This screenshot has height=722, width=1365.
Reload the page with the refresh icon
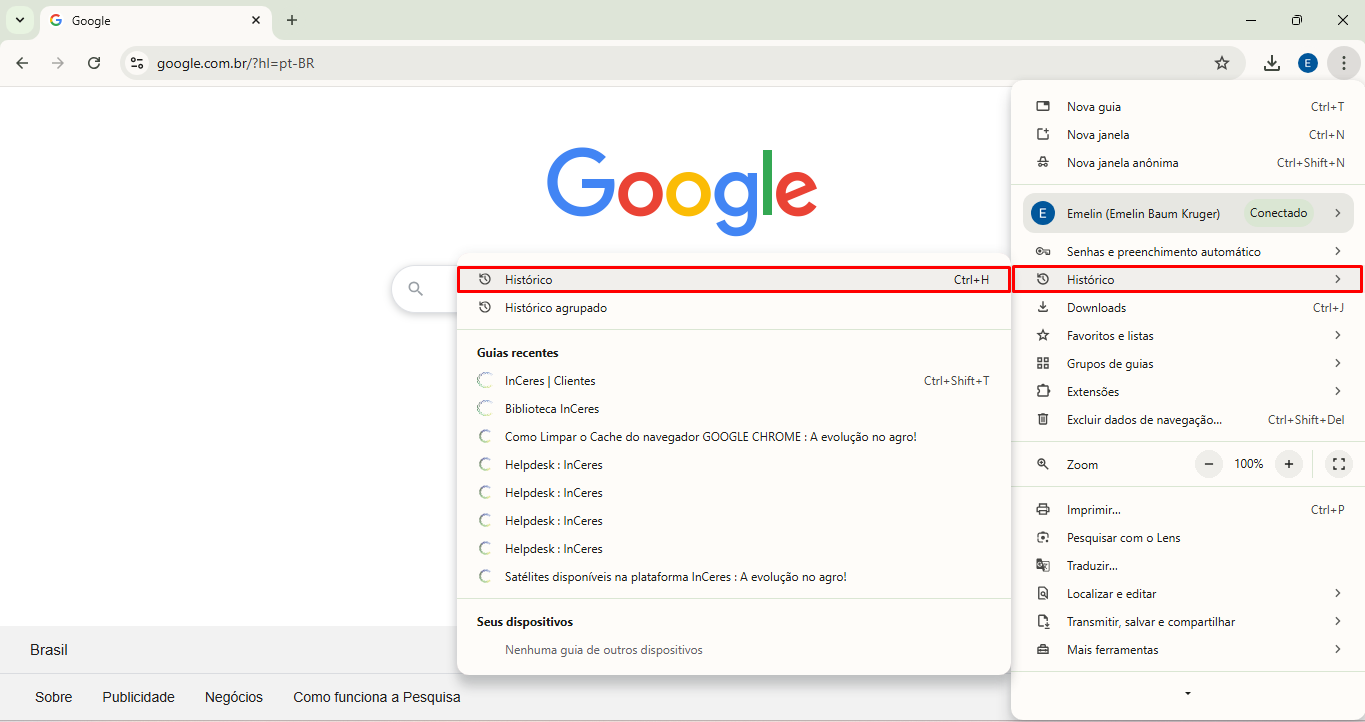94,63
